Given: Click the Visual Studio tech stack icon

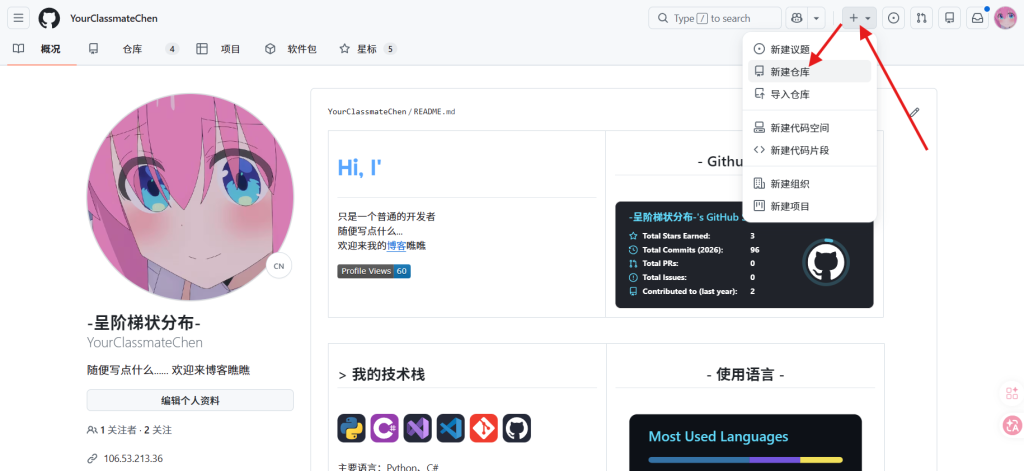Looking at the screenshot, I should pyautogui.click(x=417, y=429).
